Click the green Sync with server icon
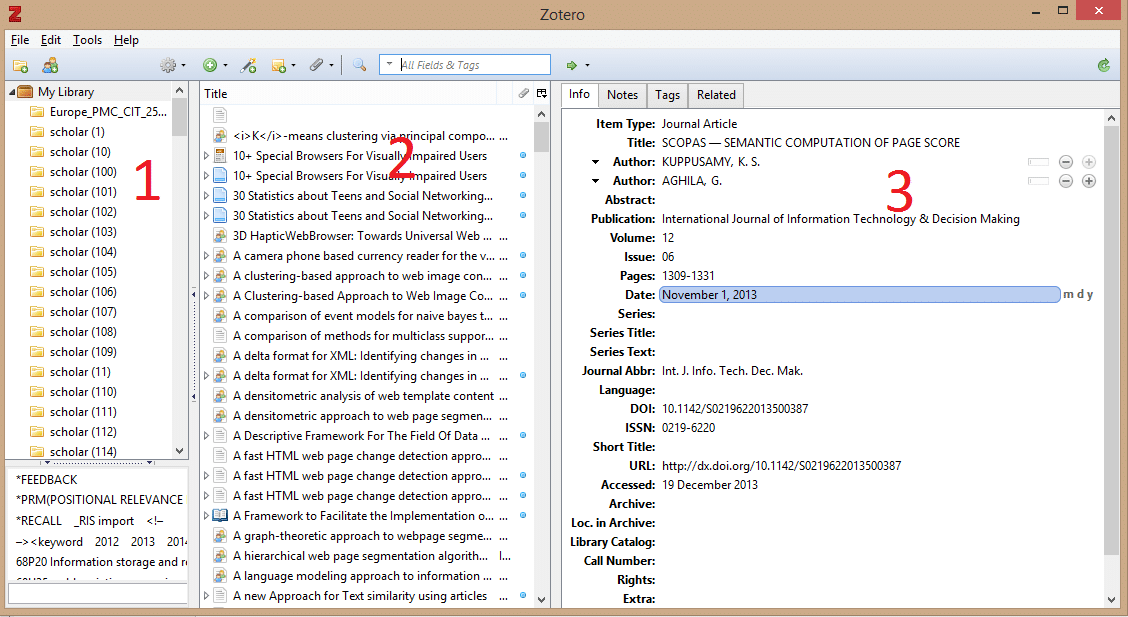The image size is (1128, 617). point(1104,66)
